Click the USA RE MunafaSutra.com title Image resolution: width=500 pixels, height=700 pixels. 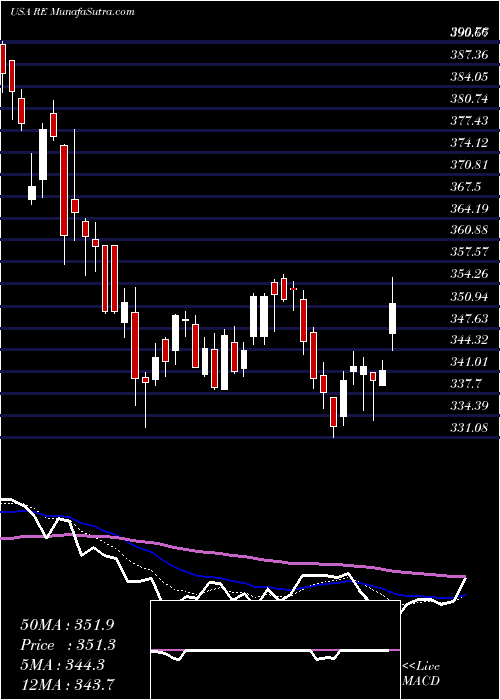pyautogui.click(x=72, y=11)
